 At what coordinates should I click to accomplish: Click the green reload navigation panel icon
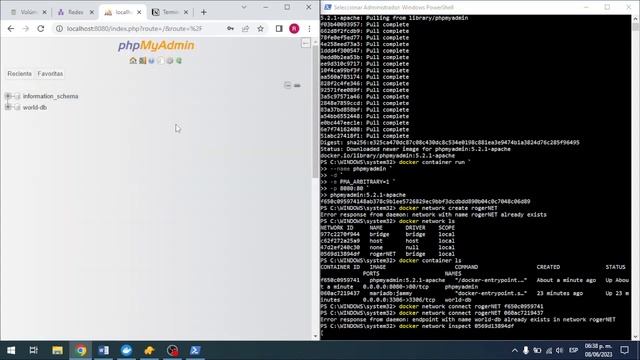pos(179,61)
